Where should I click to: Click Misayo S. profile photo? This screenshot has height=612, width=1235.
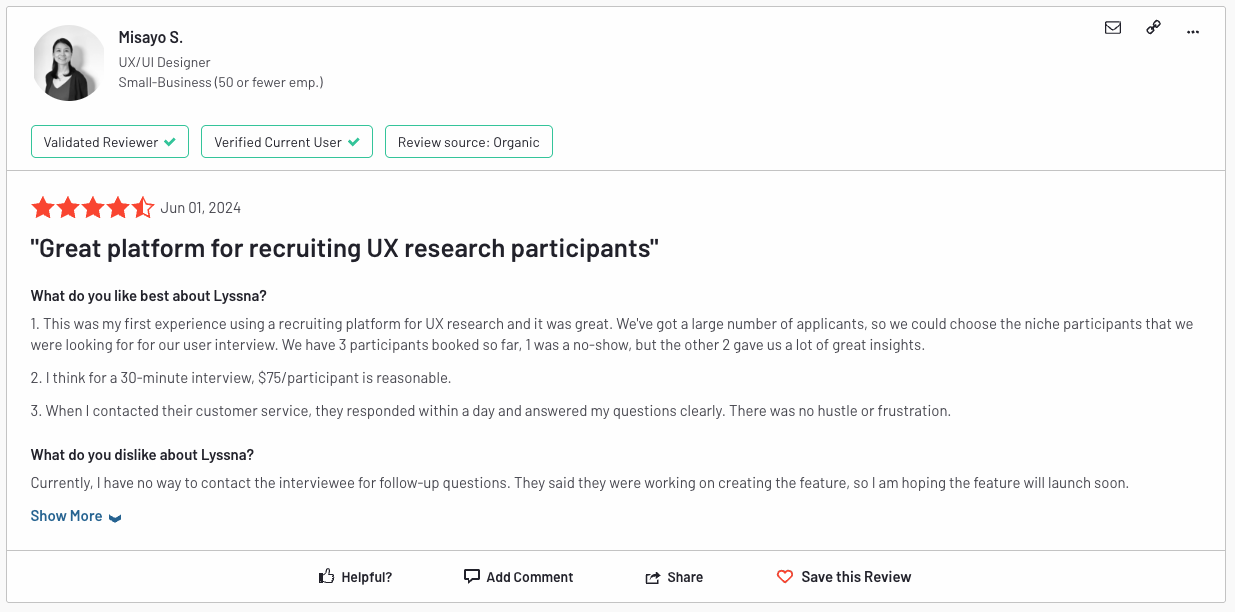(x=69, y=63)
